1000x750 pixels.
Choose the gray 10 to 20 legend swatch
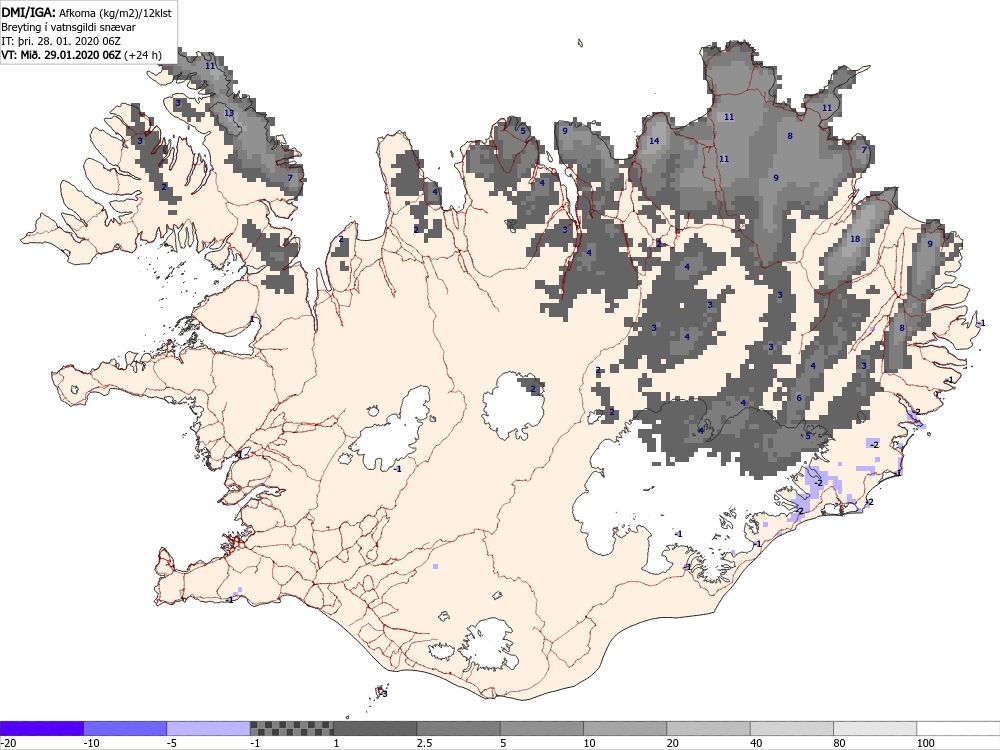pyautogui.click(x=625, y=728)
